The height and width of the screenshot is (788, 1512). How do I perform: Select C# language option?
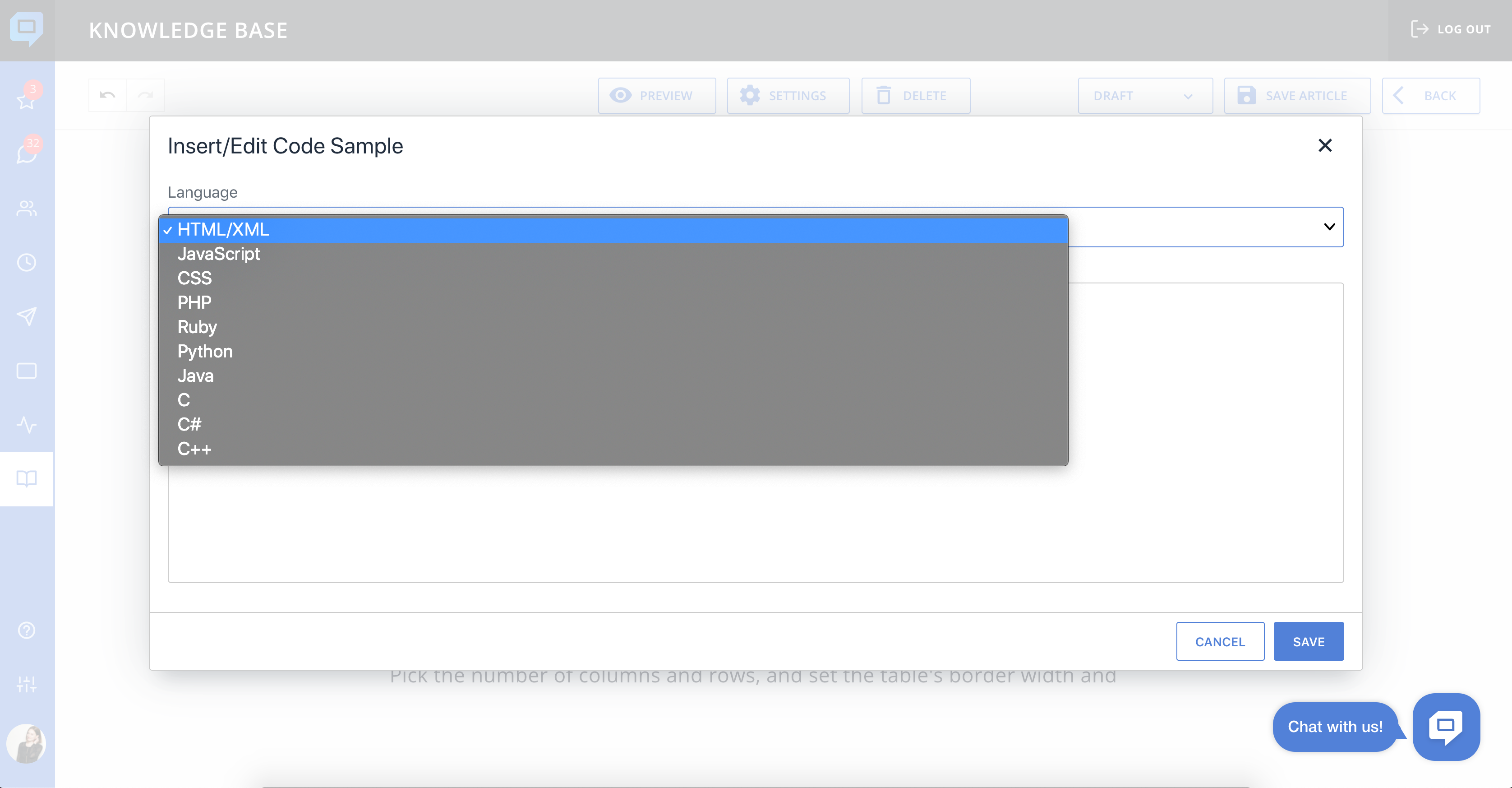(613, 425)
